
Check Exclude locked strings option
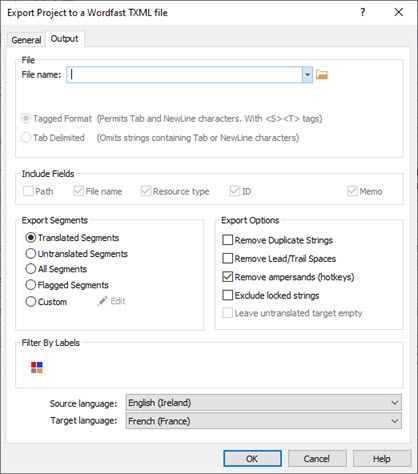[227, 295]
